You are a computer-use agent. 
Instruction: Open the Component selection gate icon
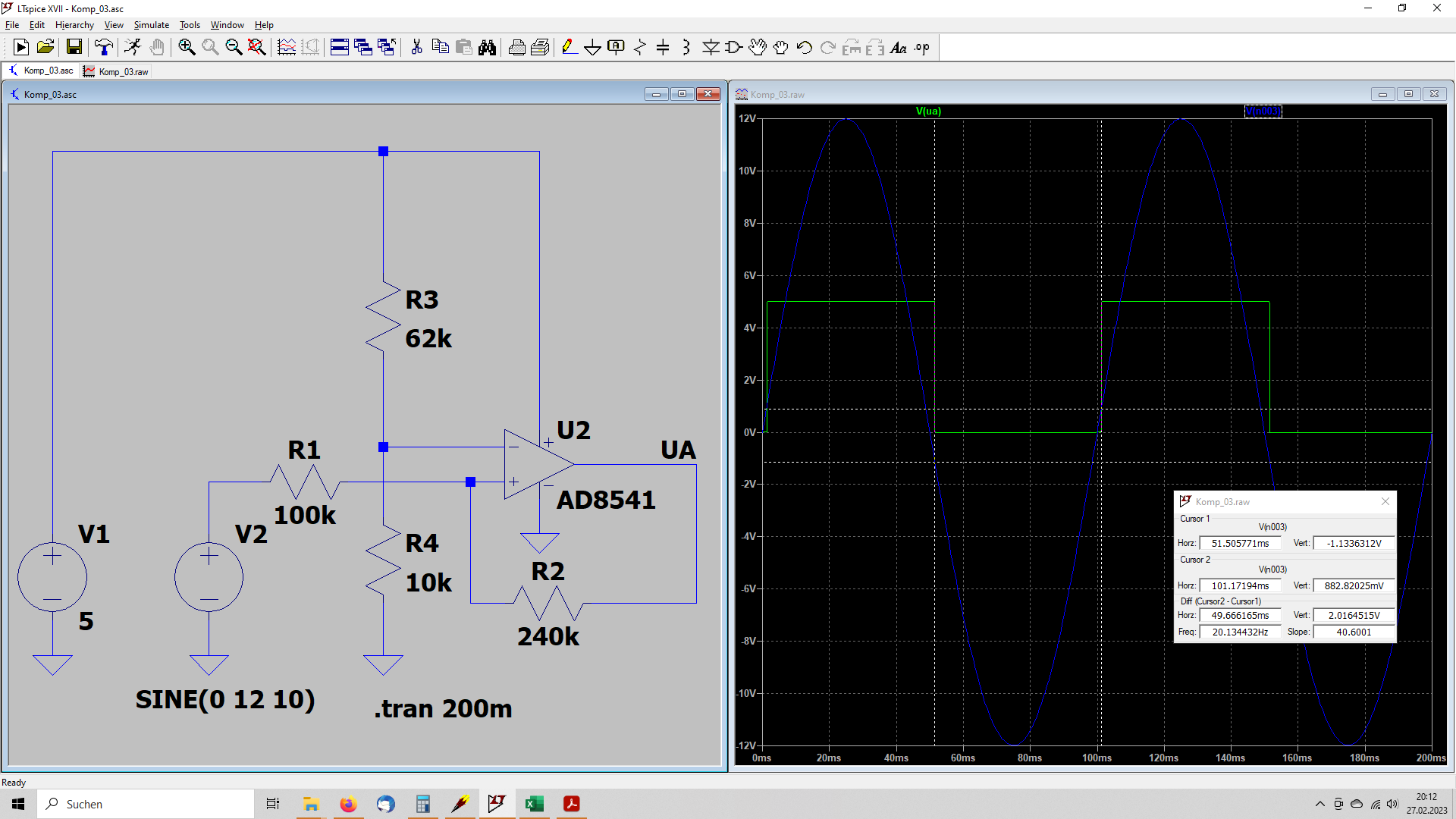(734, 48)
